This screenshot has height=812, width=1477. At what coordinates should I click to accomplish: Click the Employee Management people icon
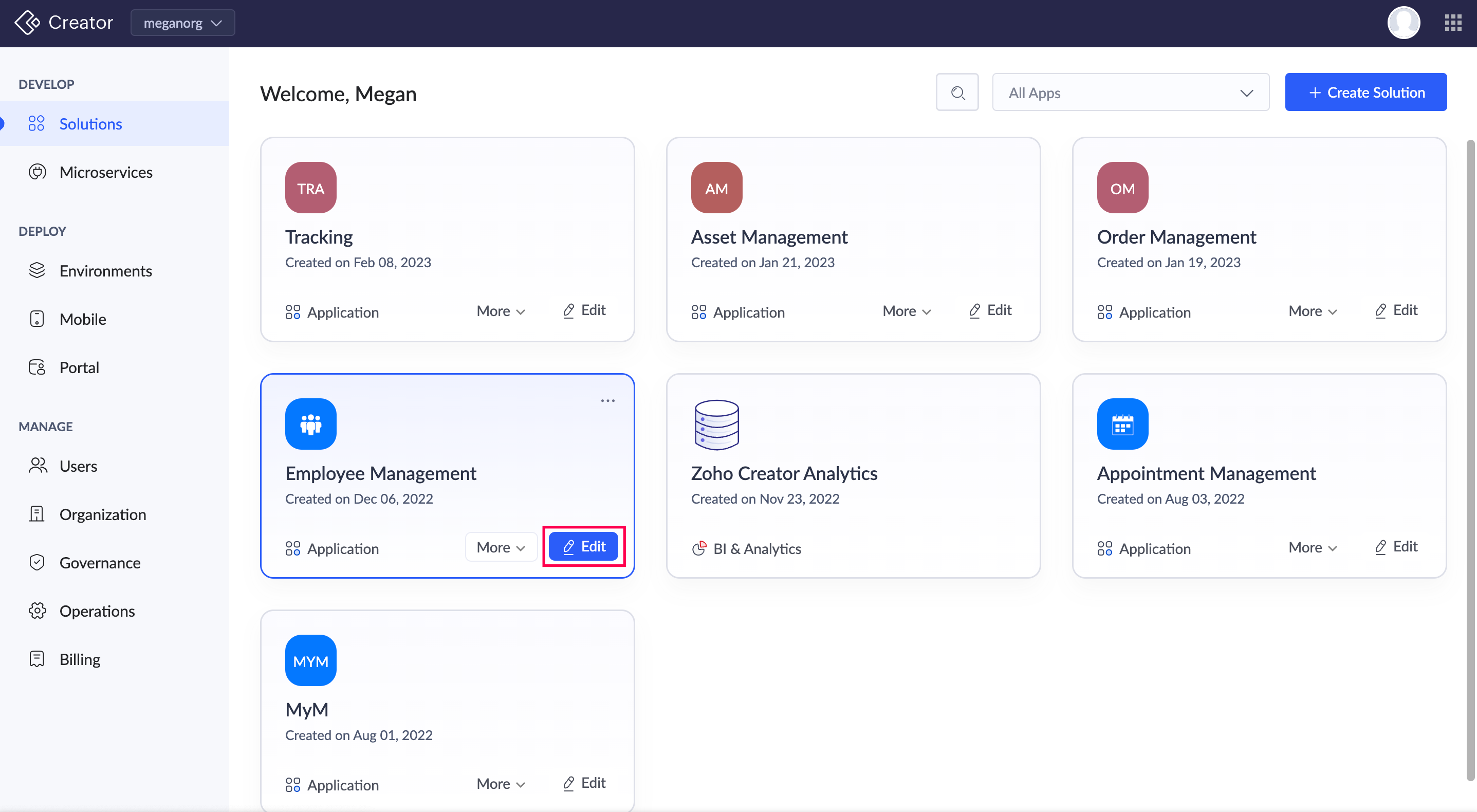pos(310,425)
